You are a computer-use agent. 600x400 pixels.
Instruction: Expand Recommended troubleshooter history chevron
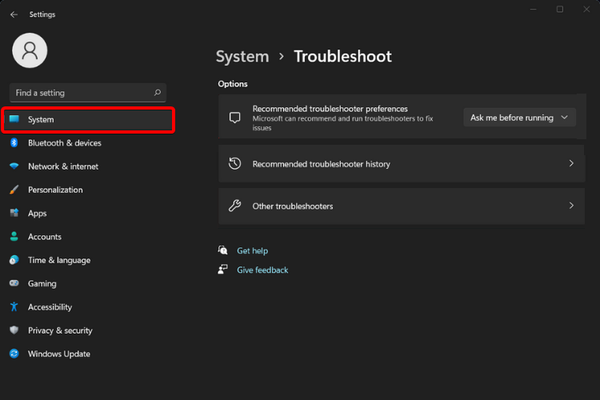point(571,163)
